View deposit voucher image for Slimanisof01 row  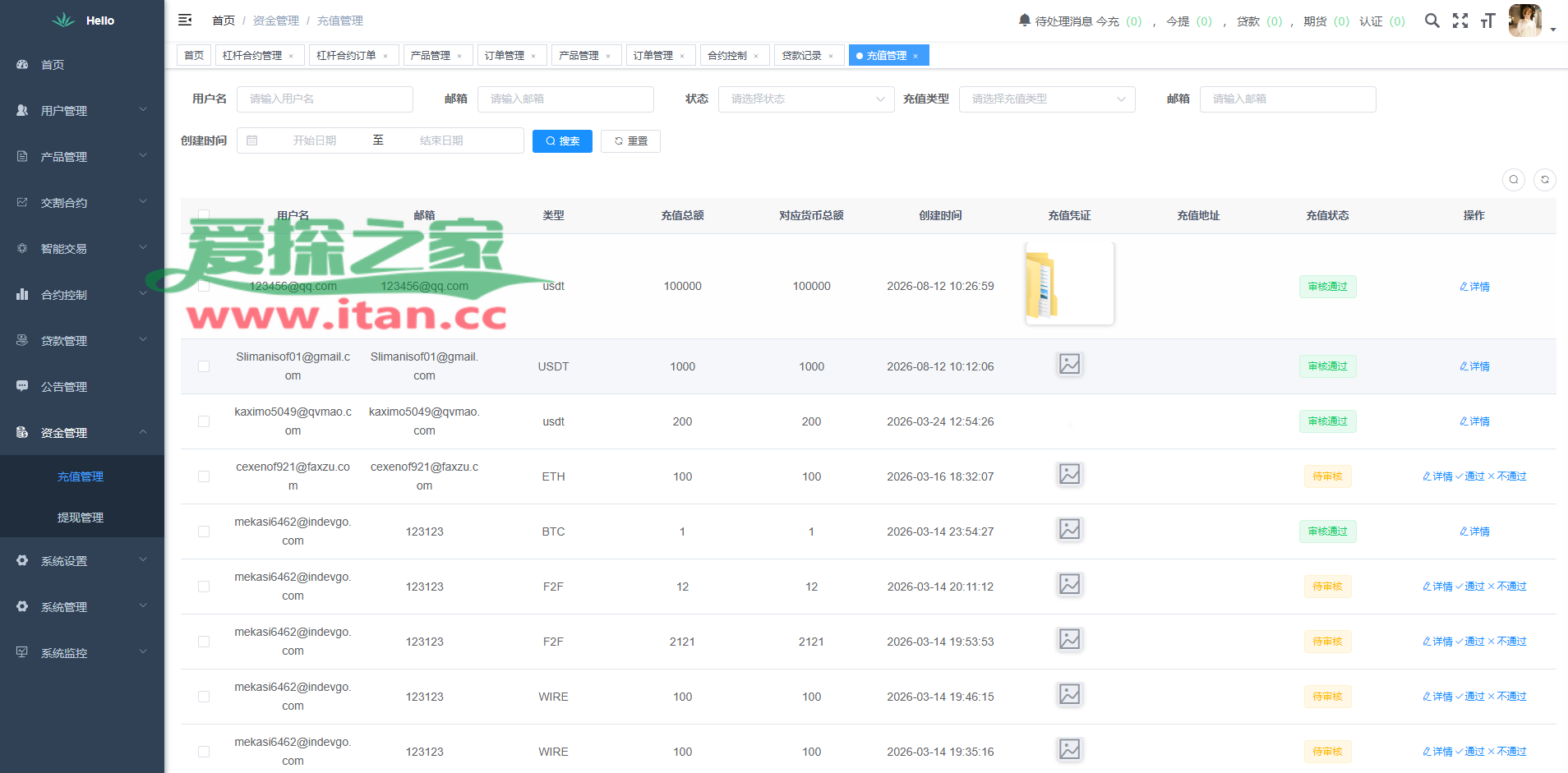tap(1069, 364)
